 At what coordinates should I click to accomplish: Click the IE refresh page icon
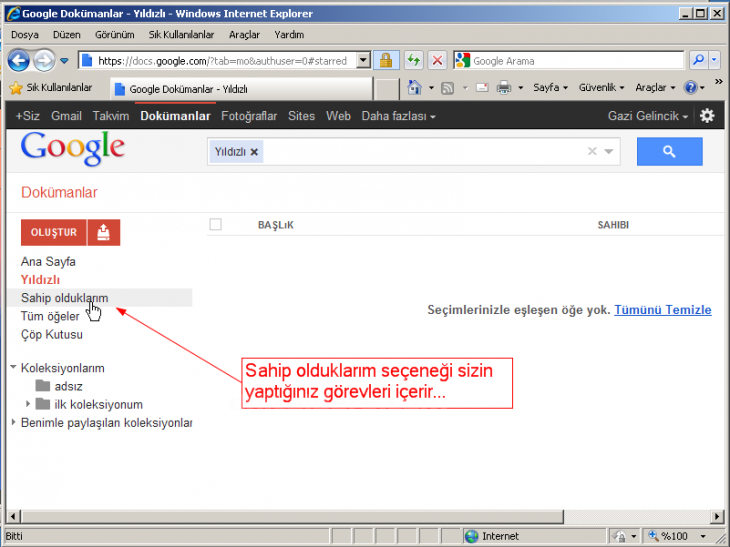click(414, 61)
